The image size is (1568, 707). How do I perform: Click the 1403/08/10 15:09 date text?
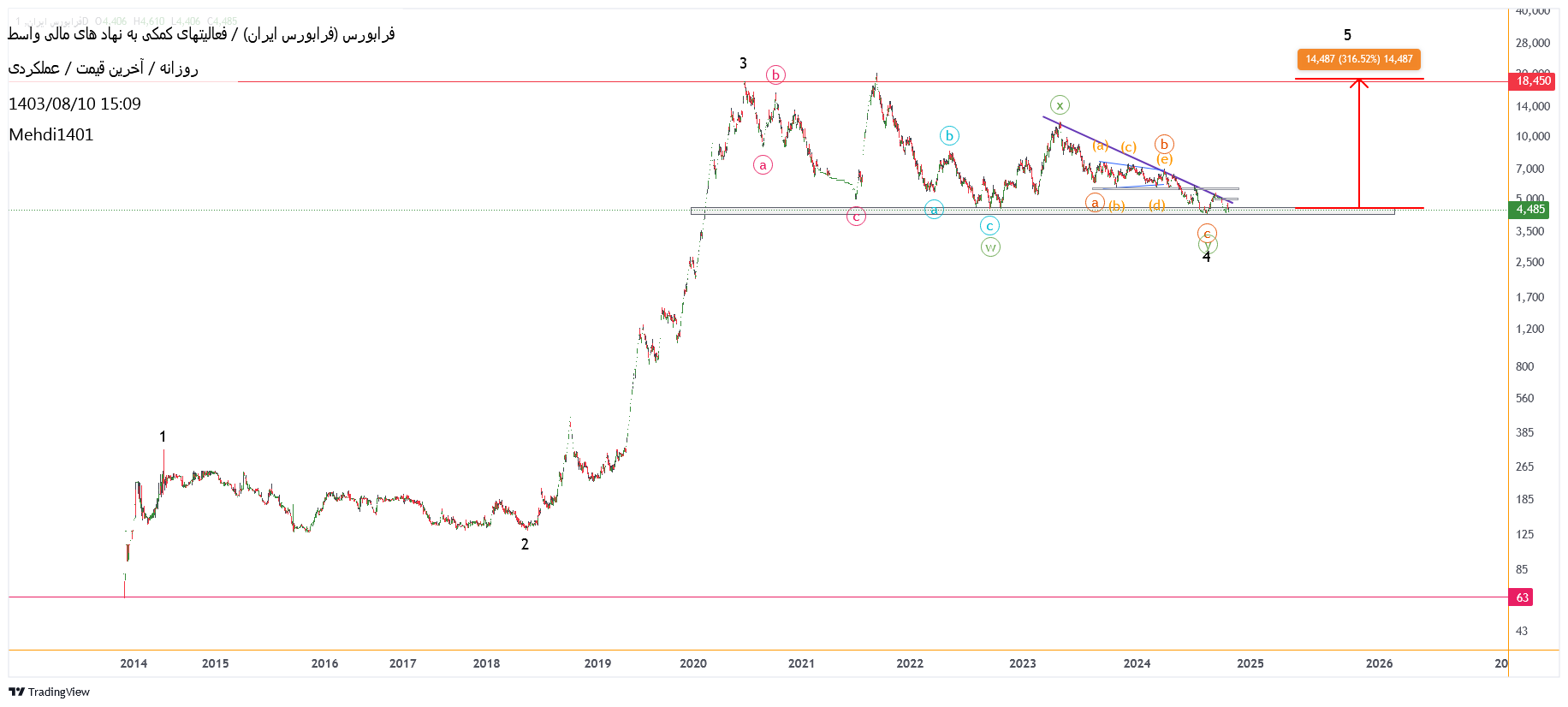[74, 104]
